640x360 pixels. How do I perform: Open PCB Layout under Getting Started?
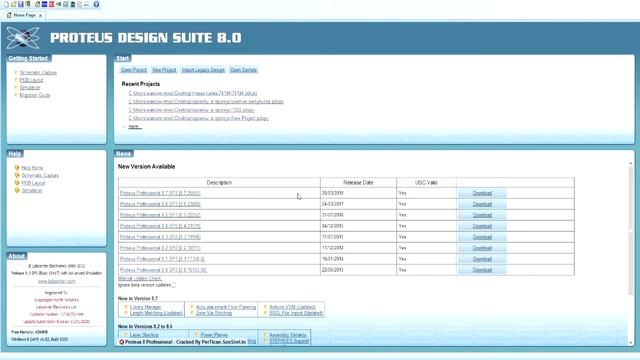(31, 80)
